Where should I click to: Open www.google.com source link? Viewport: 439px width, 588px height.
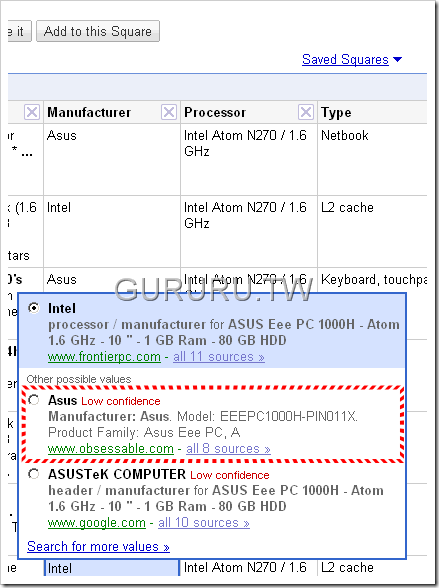click(x=97, y=522)
